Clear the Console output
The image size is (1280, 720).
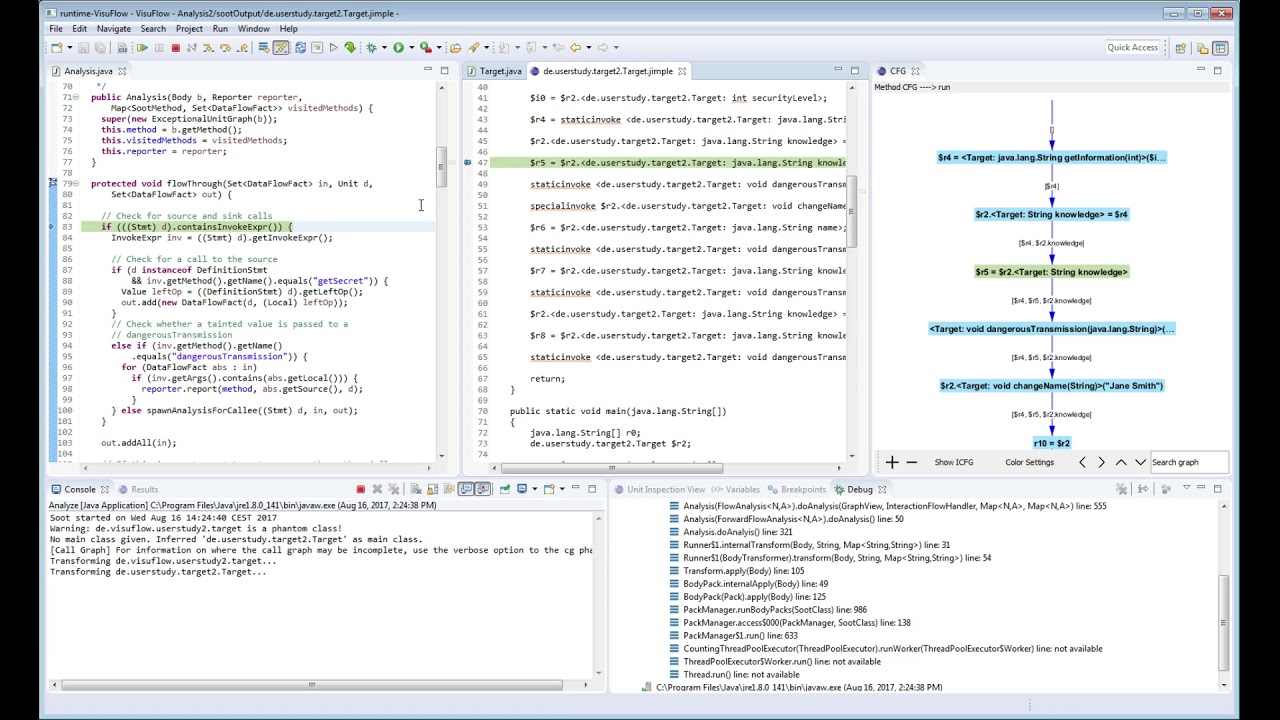416,489
